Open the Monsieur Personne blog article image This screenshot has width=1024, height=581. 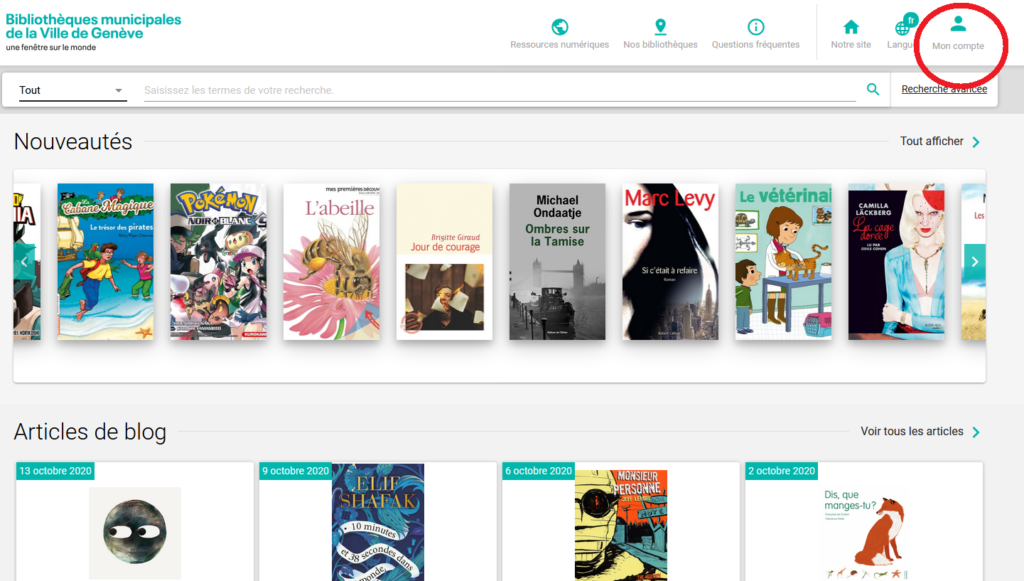621,525
